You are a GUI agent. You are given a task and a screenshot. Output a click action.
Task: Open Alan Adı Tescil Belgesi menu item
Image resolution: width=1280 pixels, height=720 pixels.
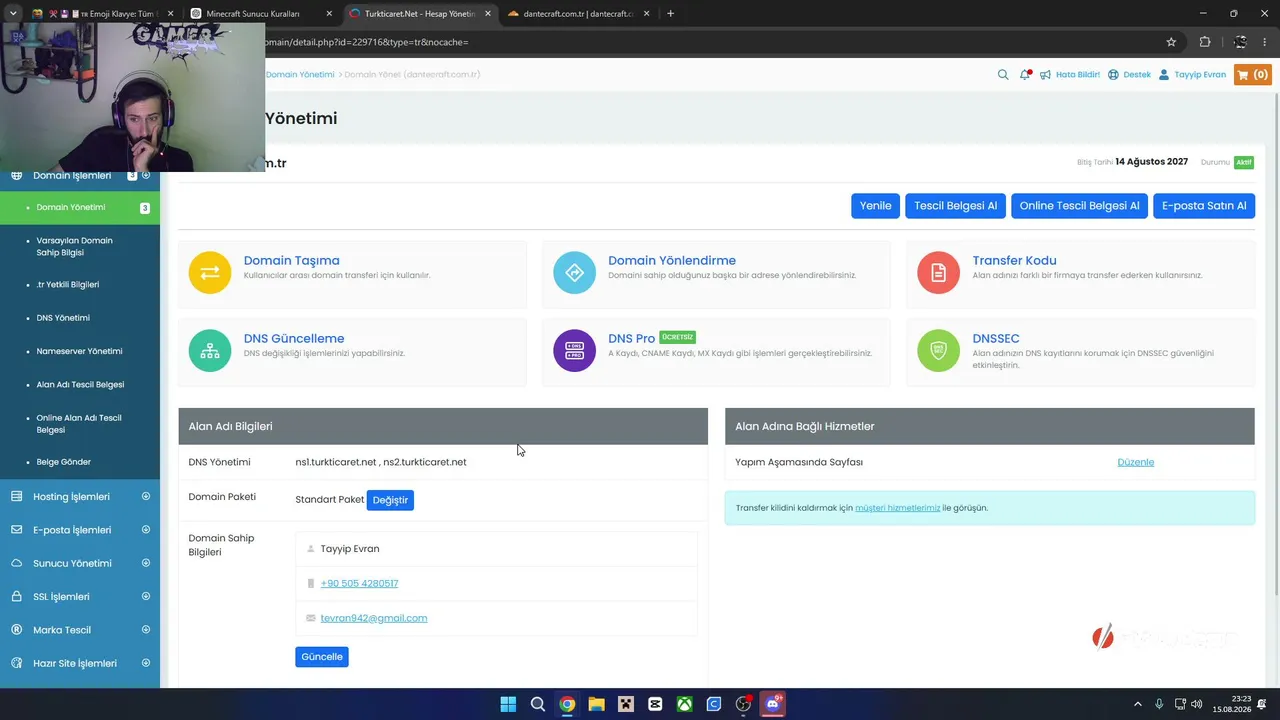click(x=80, y=384)
